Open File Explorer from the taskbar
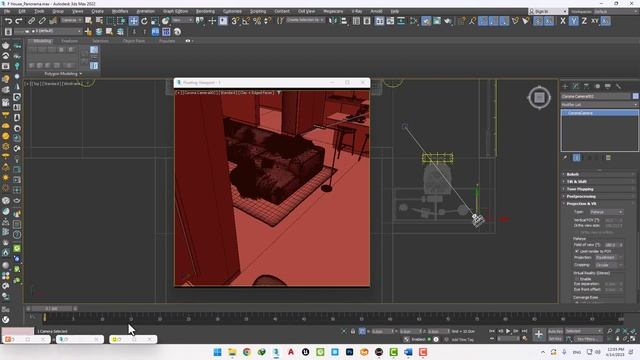This screenshot has width=640, height=360. pos(232,352)
